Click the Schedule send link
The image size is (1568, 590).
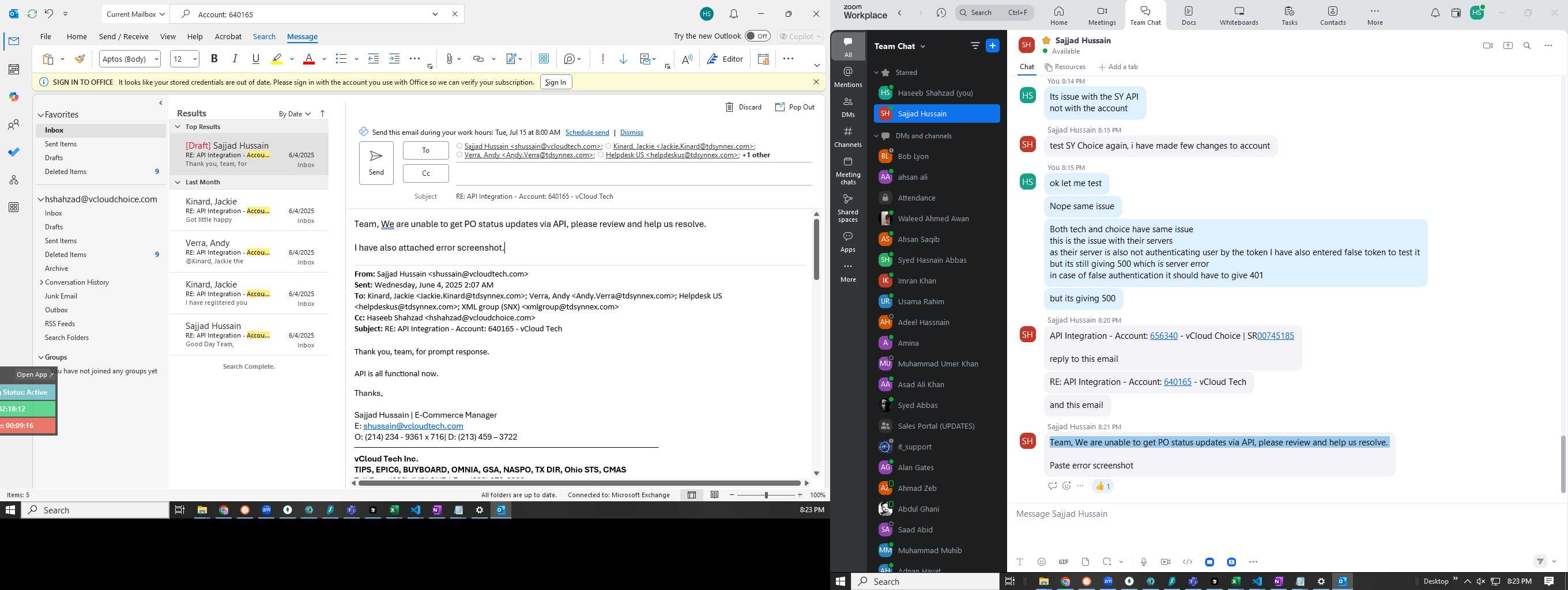[x=587, y=132]
